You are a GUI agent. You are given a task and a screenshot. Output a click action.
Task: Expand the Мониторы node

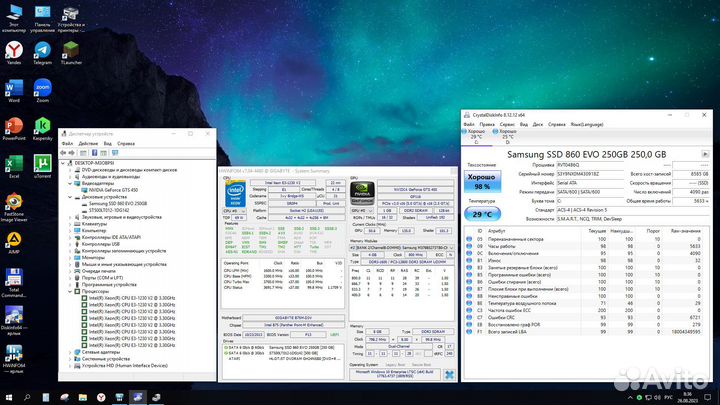(x=71, y=258)
